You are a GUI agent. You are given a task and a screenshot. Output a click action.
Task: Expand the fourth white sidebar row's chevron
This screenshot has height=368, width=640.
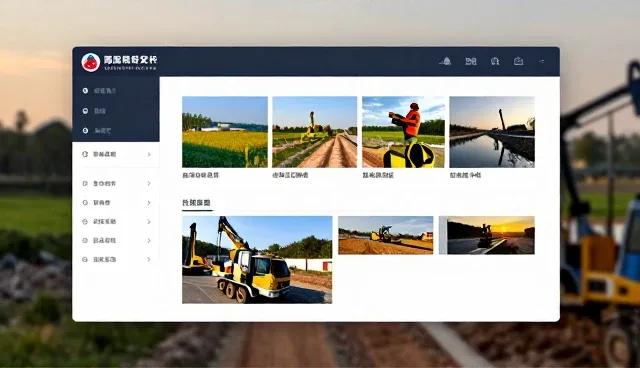149,222
